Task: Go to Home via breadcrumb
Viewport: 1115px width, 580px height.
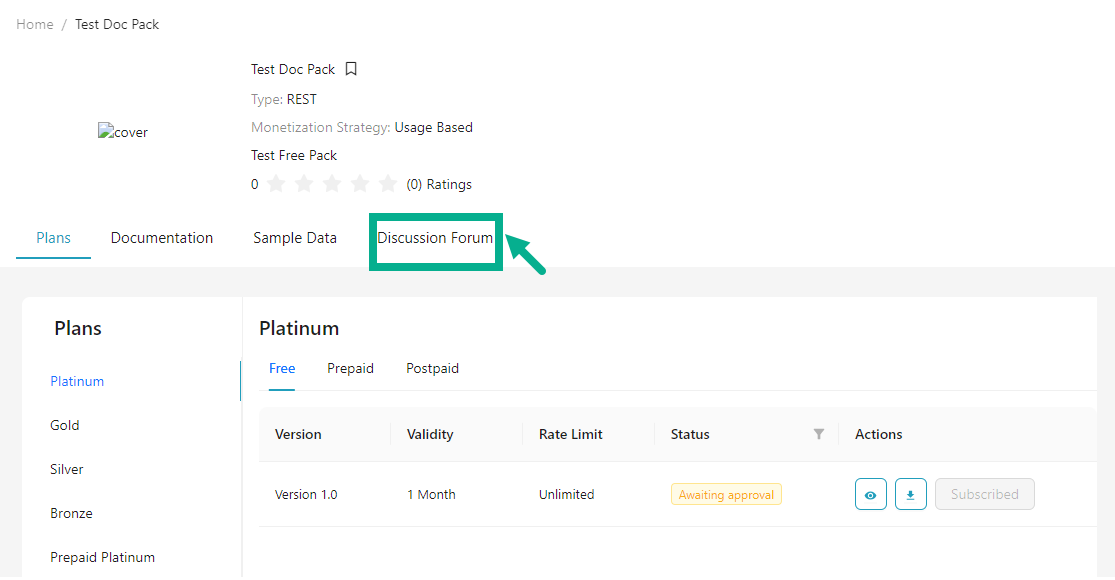Action: pyautogui.click(x=35, y=24)
